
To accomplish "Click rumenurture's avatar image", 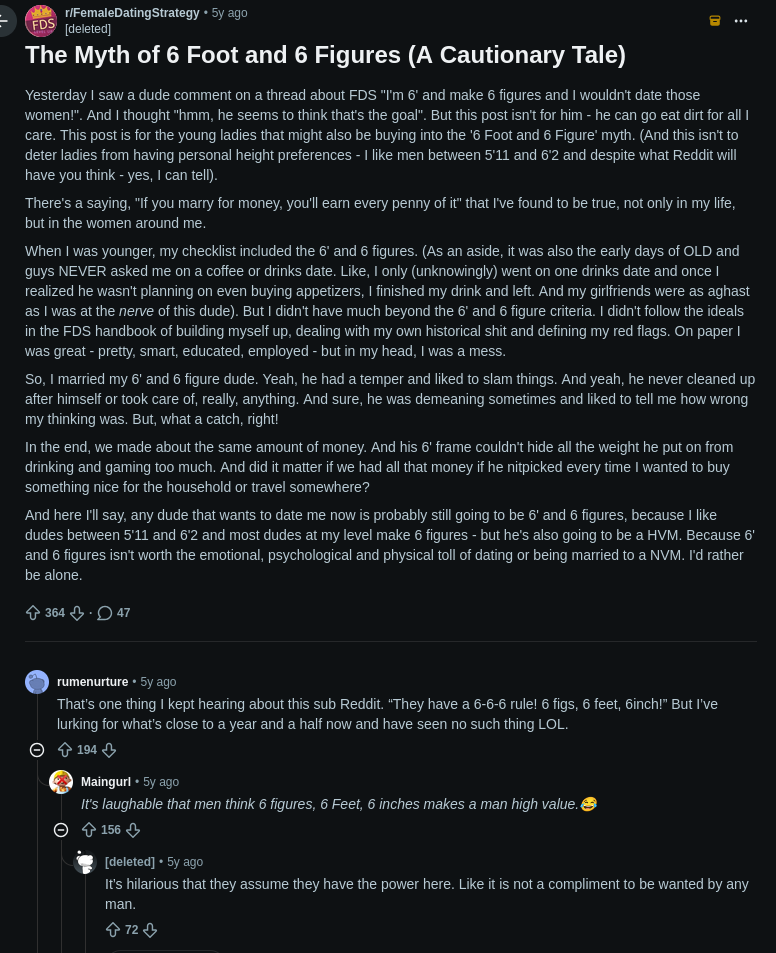I will [37, 682].
